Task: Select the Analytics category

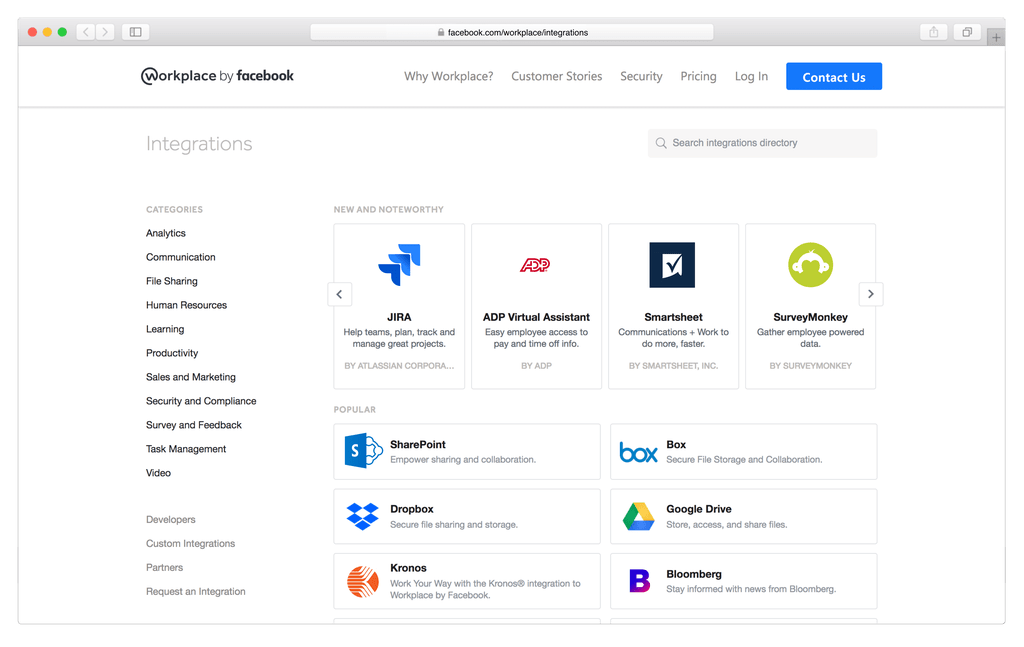Action: (166, 233)
